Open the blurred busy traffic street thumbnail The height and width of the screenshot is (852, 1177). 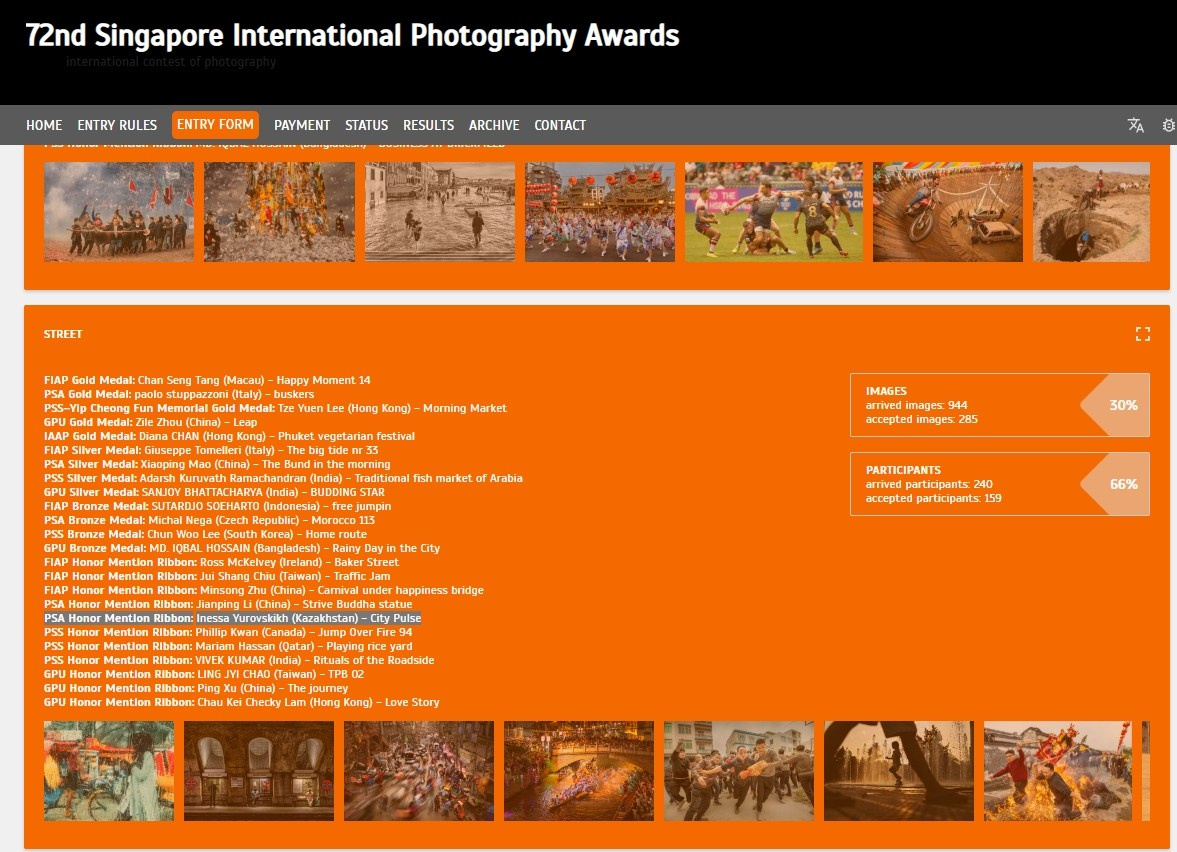coord(419,770)
